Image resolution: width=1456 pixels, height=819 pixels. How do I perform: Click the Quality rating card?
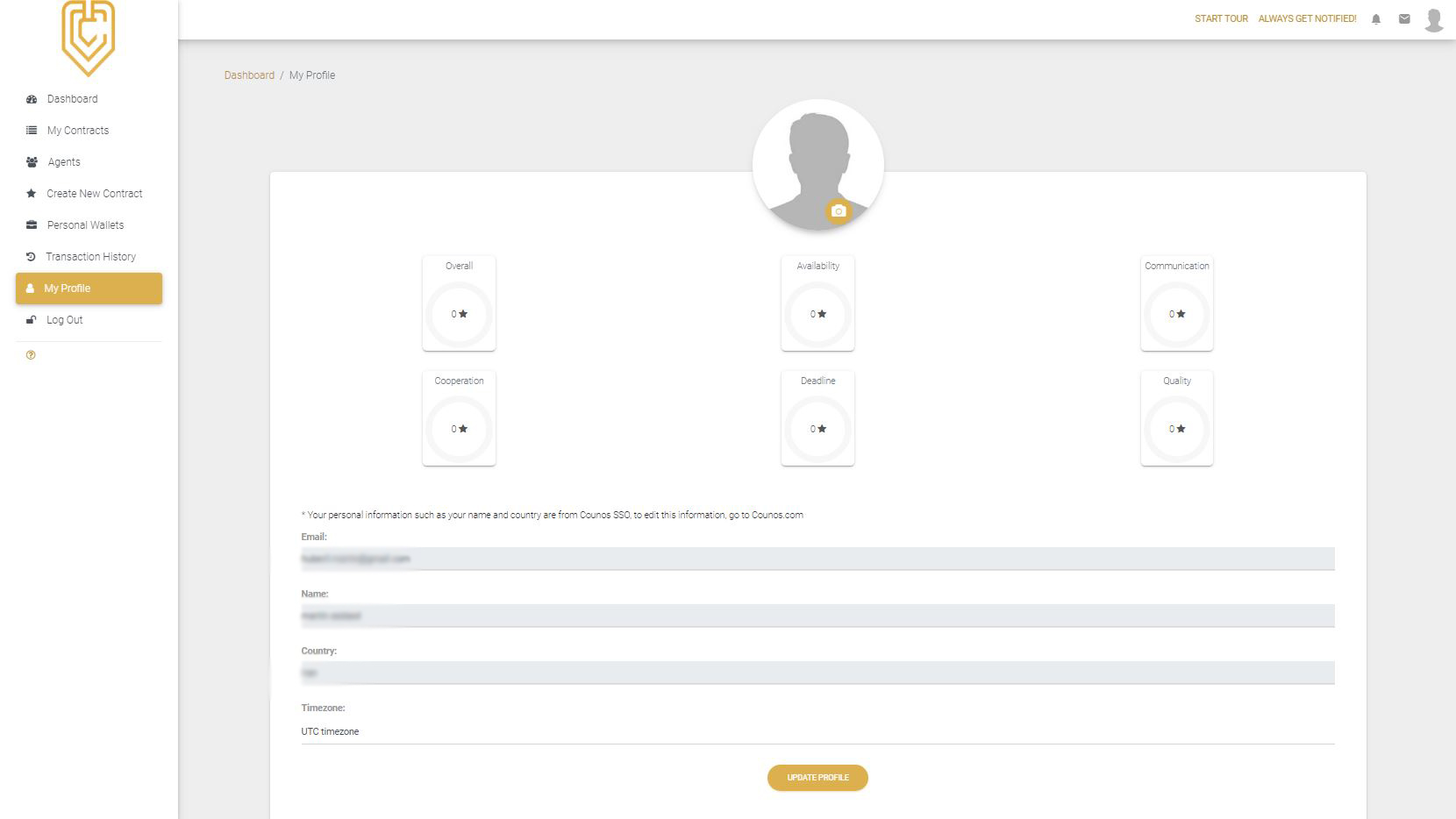tap(1177, 418)
